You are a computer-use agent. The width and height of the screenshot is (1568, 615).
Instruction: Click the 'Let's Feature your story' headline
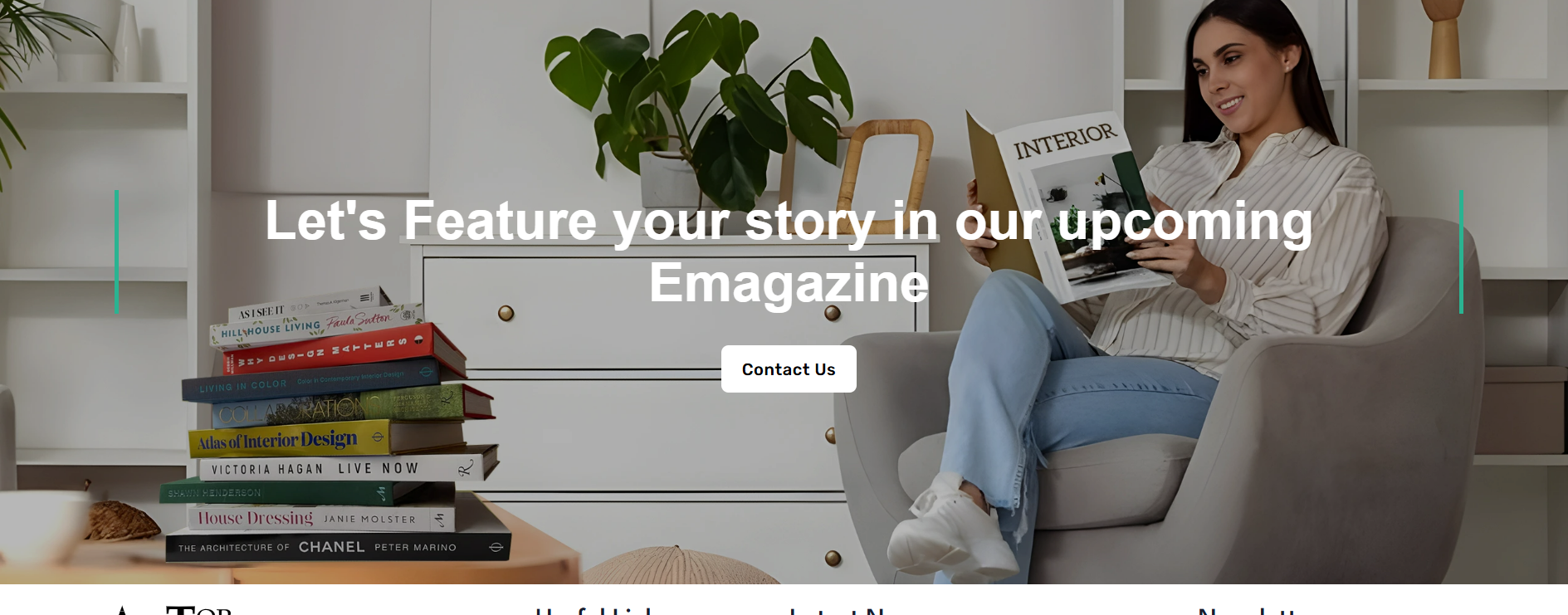[x=789, y=251]
